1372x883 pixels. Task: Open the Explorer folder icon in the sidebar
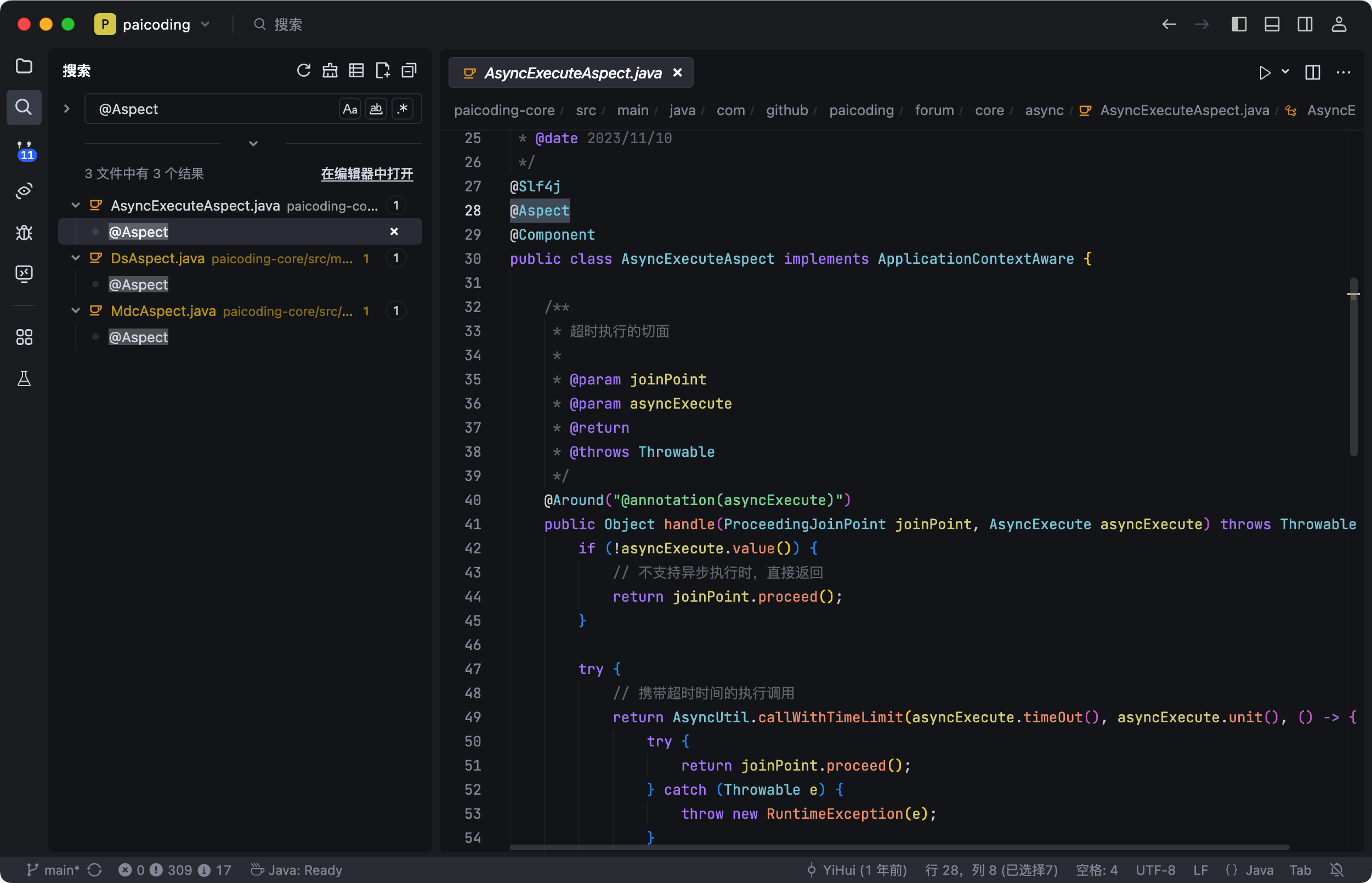point(24,66)
